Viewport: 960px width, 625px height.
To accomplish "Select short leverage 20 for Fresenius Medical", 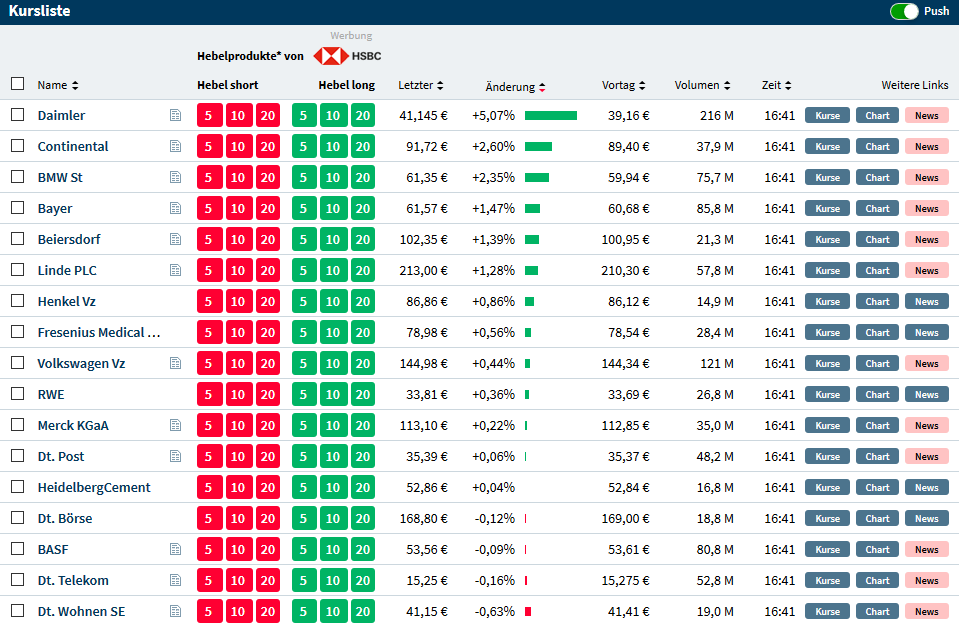I will pyautogui.click(x=268, y=332).
